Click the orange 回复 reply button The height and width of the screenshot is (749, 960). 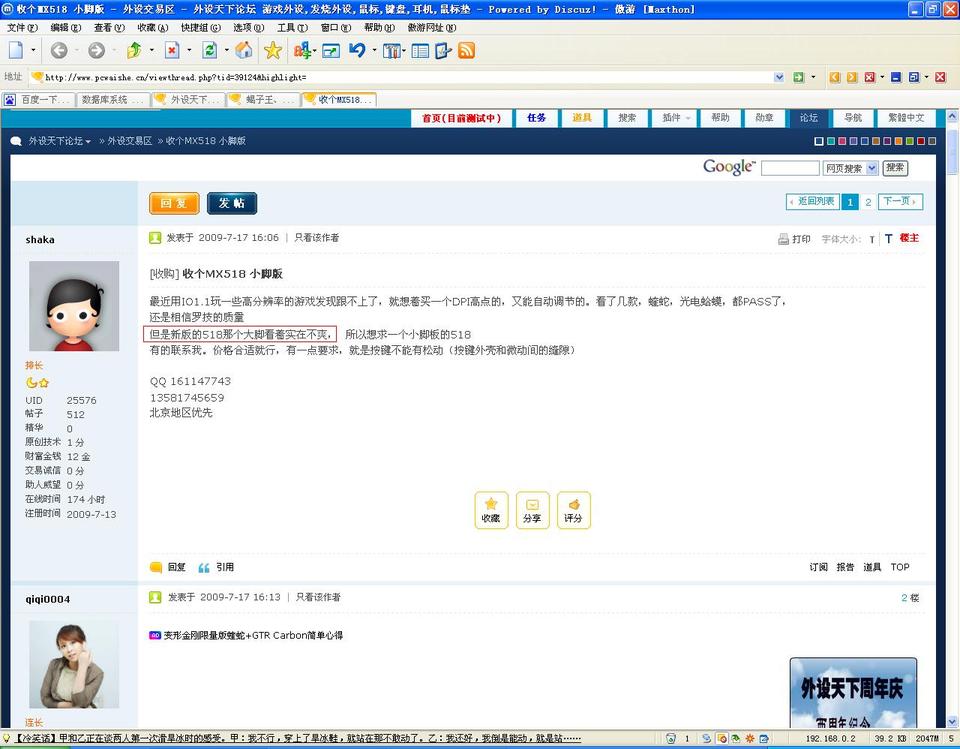174,203
